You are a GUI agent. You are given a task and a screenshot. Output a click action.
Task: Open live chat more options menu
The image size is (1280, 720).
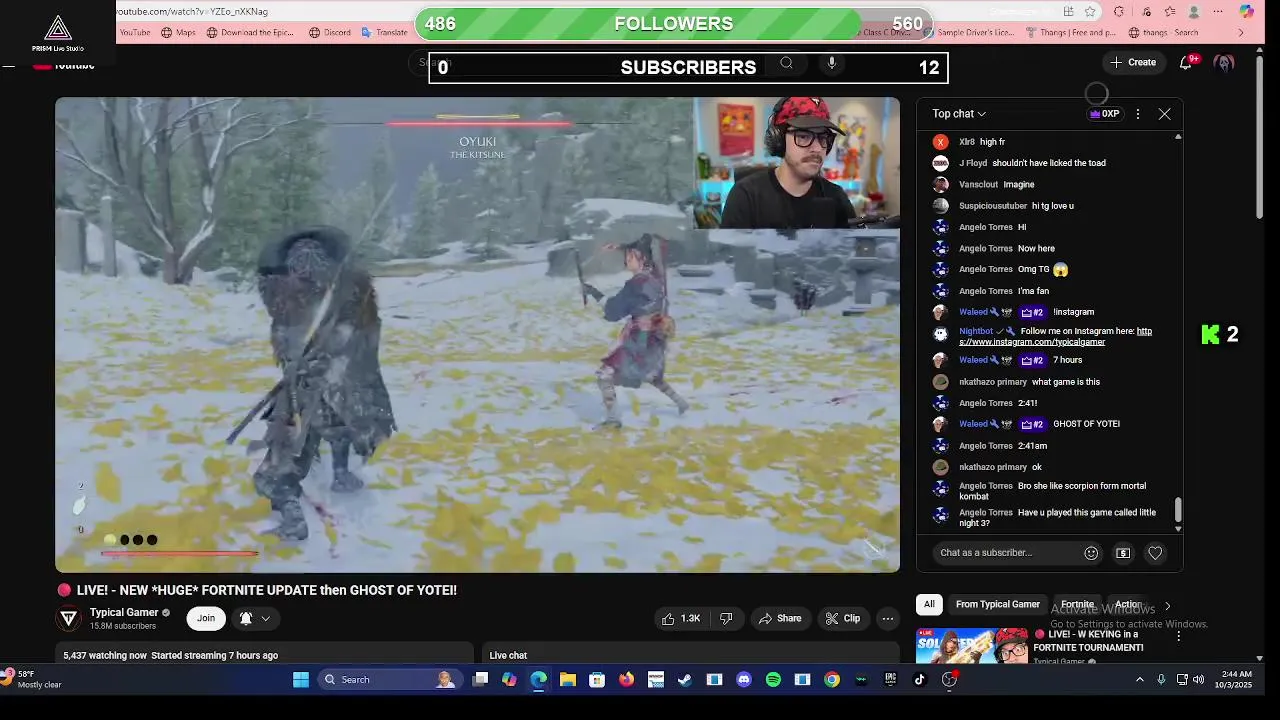1138,114
